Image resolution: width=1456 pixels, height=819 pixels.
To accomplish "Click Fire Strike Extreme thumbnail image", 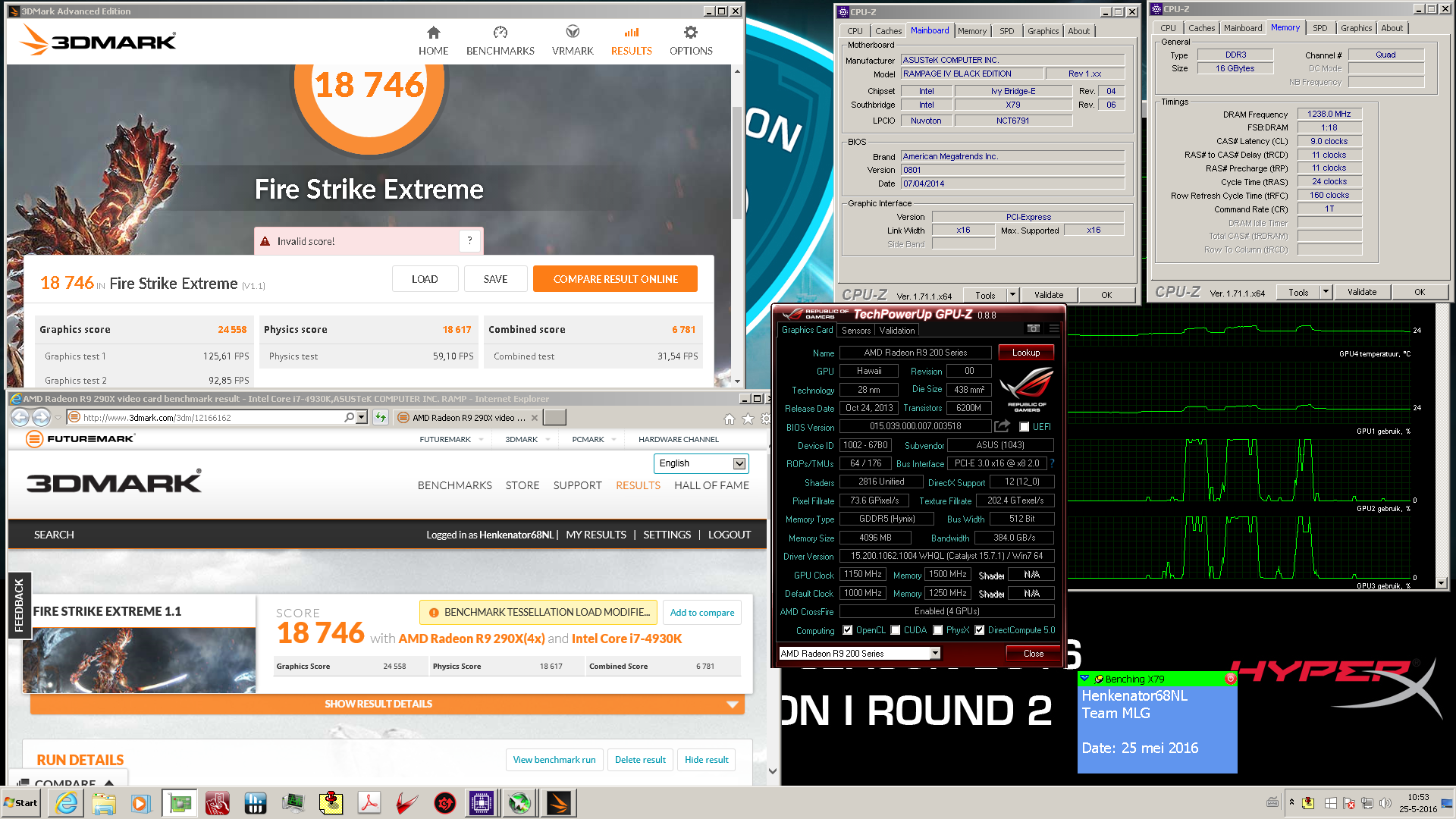I will click(x=139, y=660).
